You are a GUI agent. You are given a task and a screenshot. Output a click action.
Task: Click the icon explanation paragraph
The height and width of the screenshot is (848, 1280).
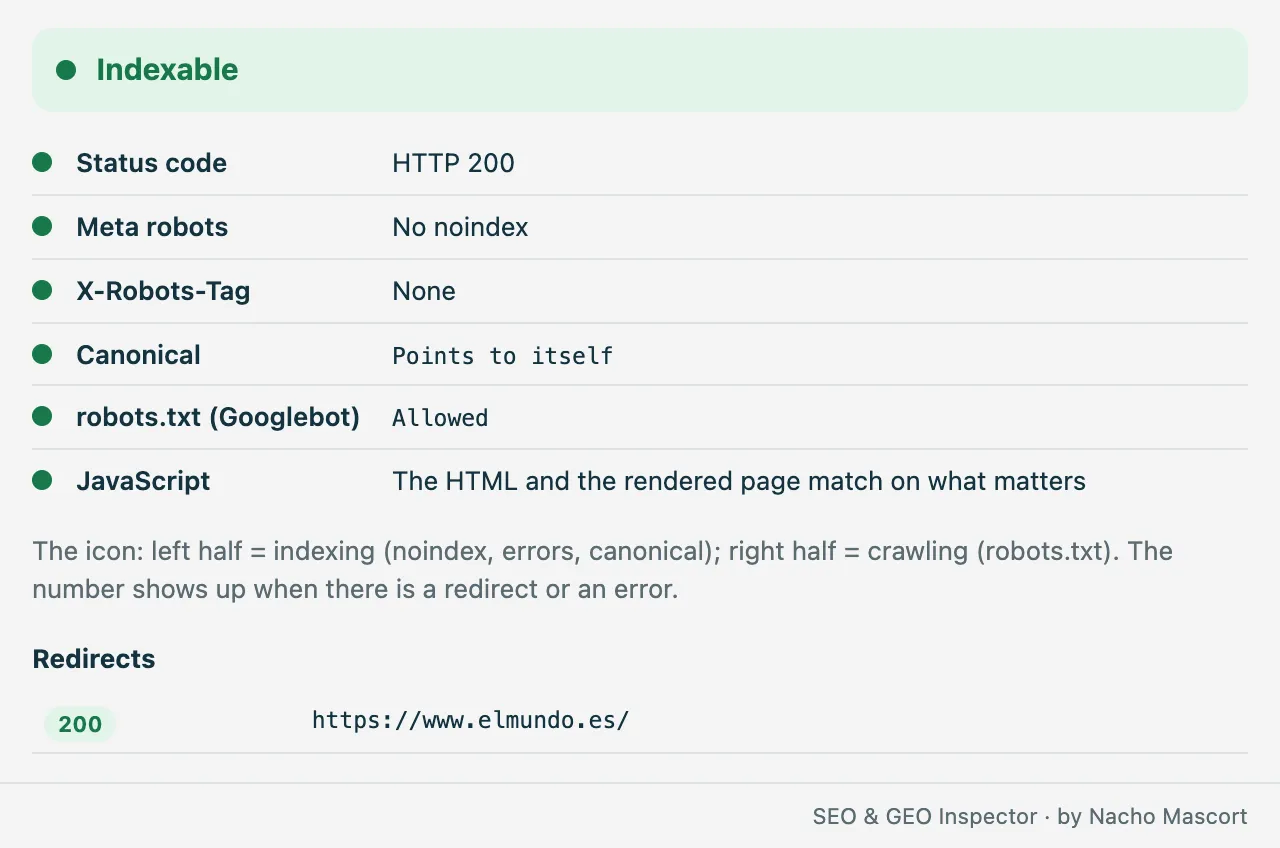pyautogui.click(x=603, y=570)
